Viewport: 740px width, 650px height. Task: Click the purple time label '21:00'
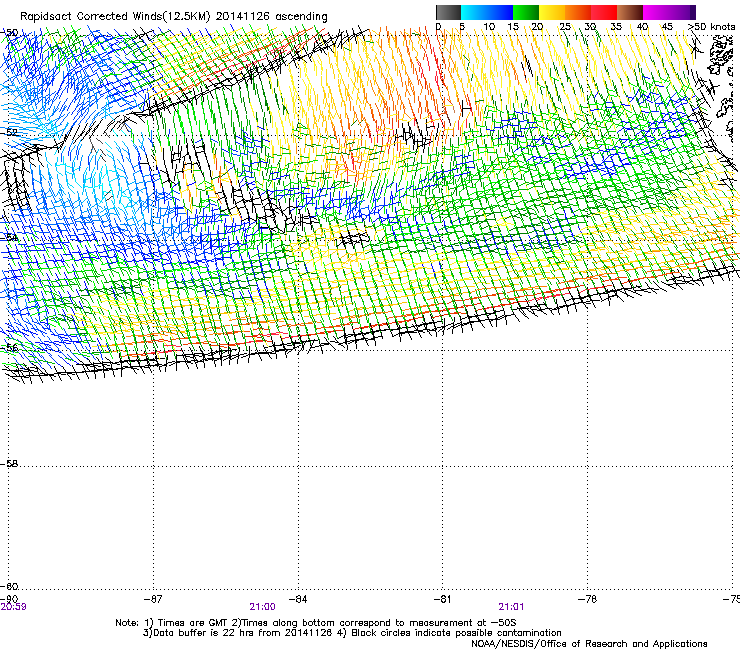pyautogui.click(x=262, y=607)
